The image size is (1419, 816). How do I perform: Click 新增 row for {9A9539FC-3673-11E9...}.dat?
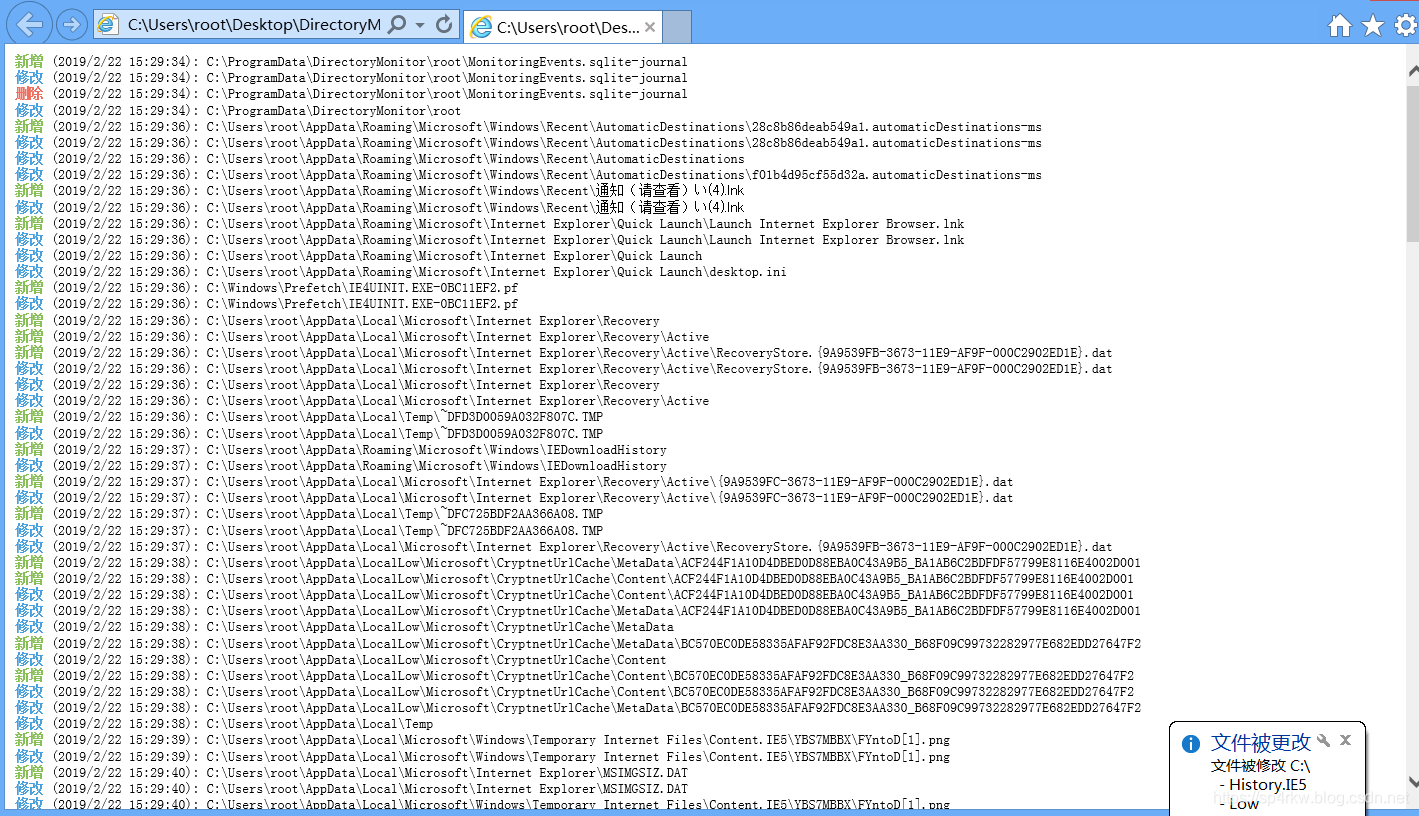(514, 482)
